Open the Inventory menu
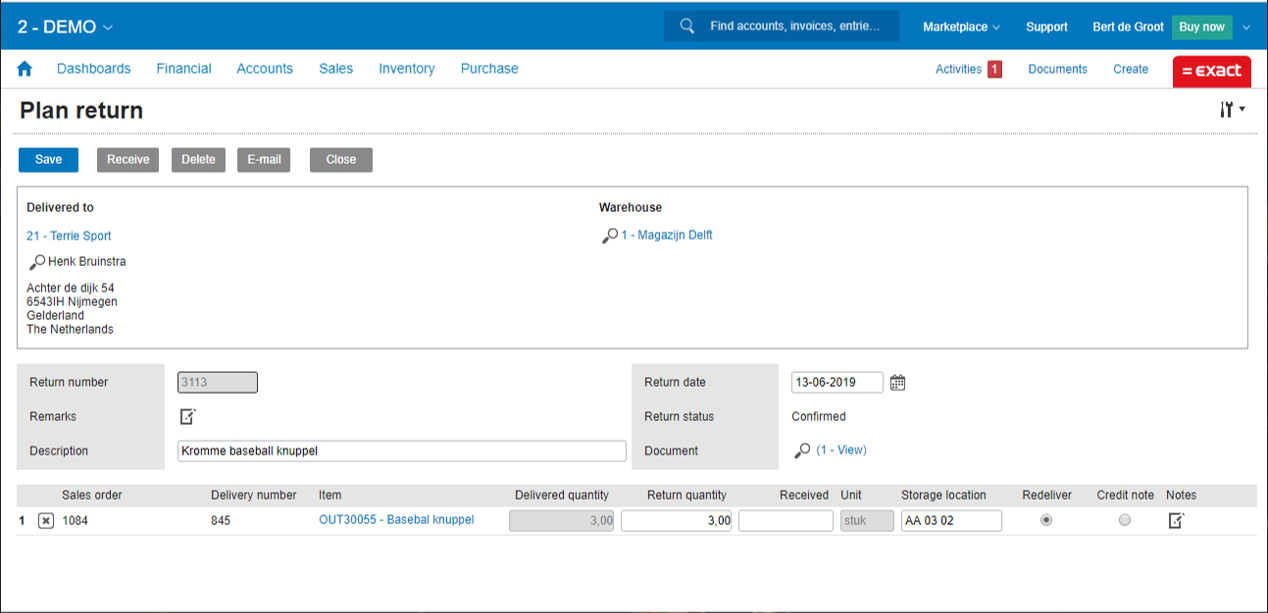 point(406,69)
